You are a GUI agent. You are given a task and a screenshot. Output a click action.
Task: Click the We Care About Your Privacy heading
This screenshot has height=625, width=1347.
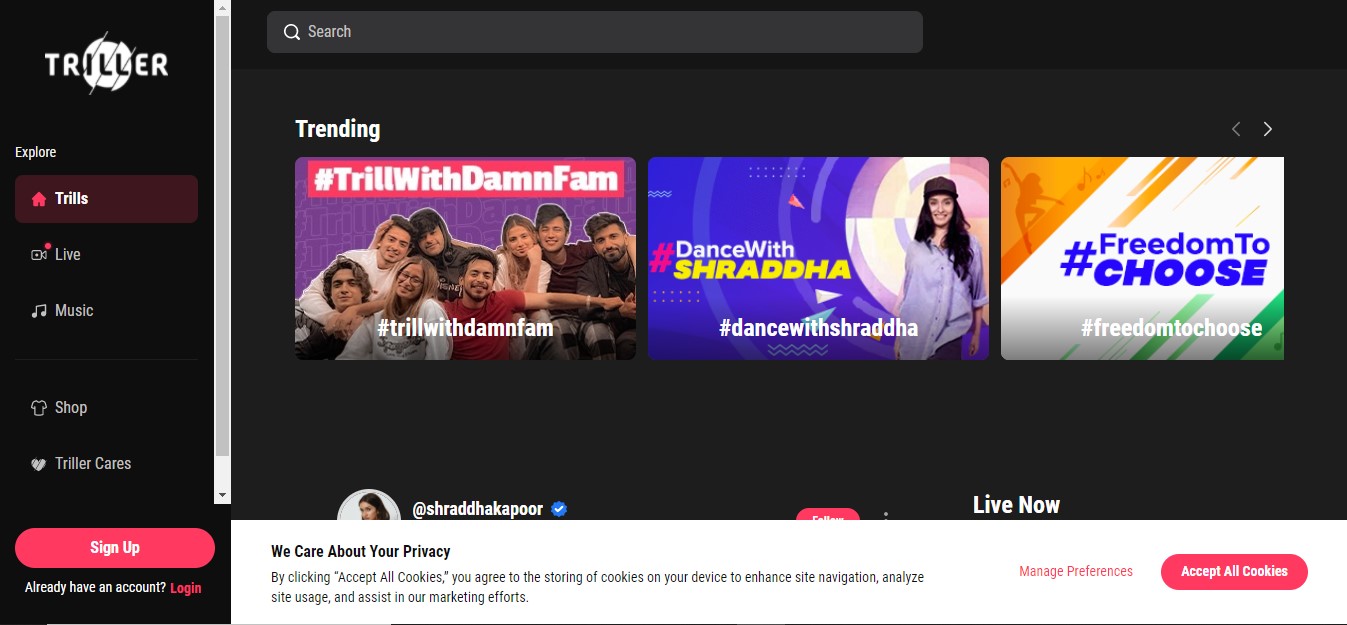tap(361, 551)
